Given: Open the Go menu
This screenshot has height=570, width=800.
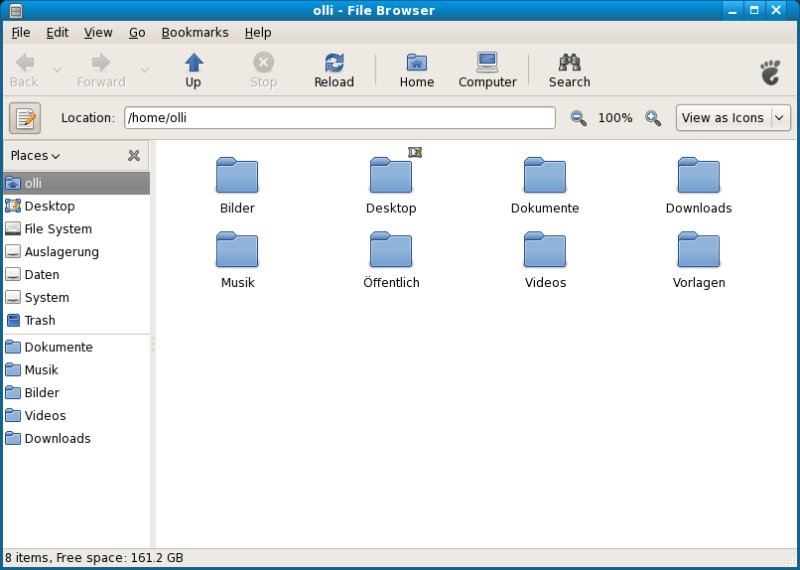Looking at the screenshot, I should [137, 33].
